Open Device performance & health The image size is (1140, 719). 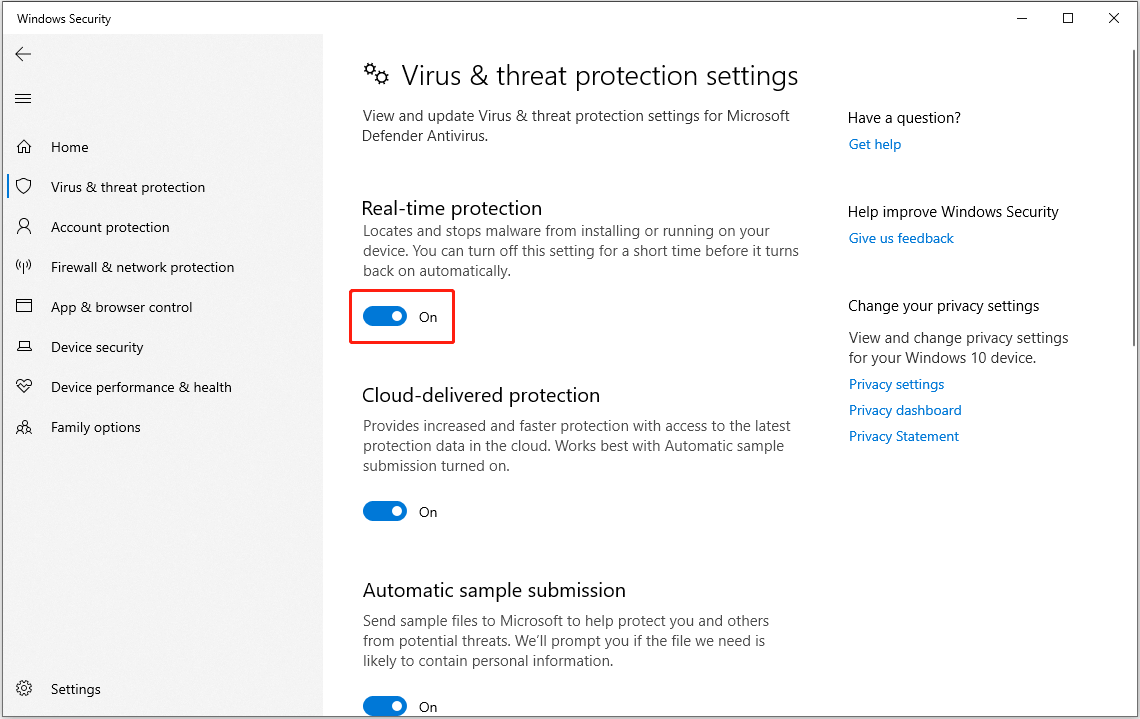point(24,386)
